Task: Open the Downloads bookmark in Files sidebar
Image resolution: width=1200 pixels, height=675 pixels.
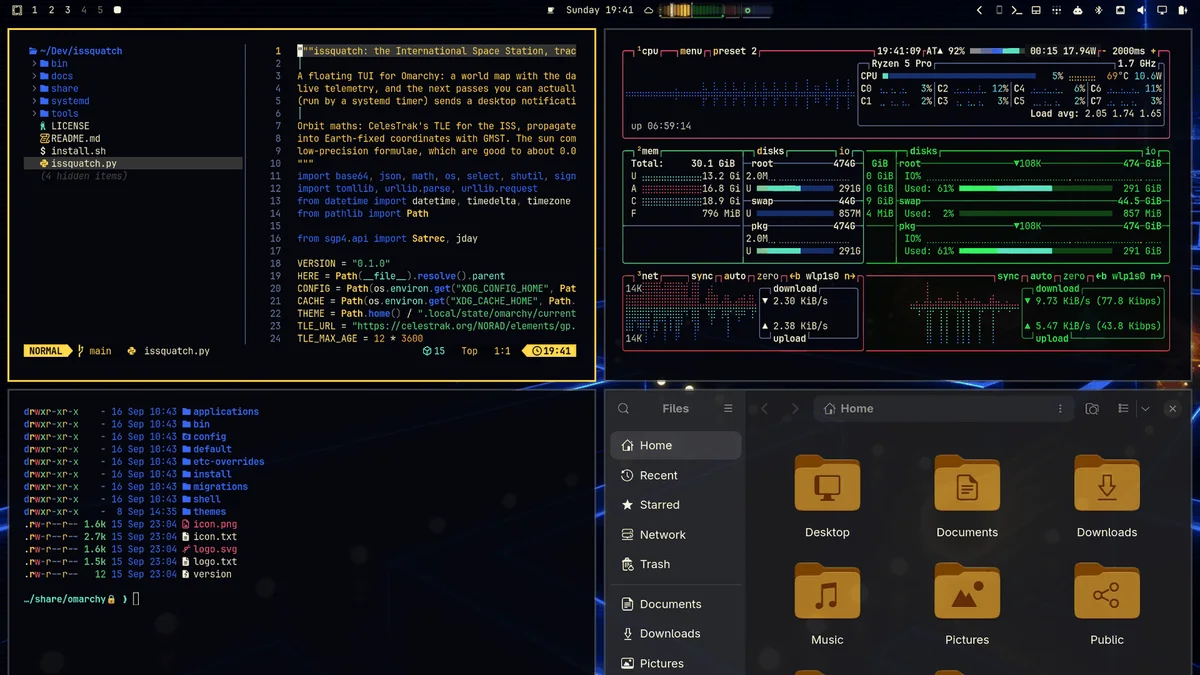Action: tap(676, 633)
